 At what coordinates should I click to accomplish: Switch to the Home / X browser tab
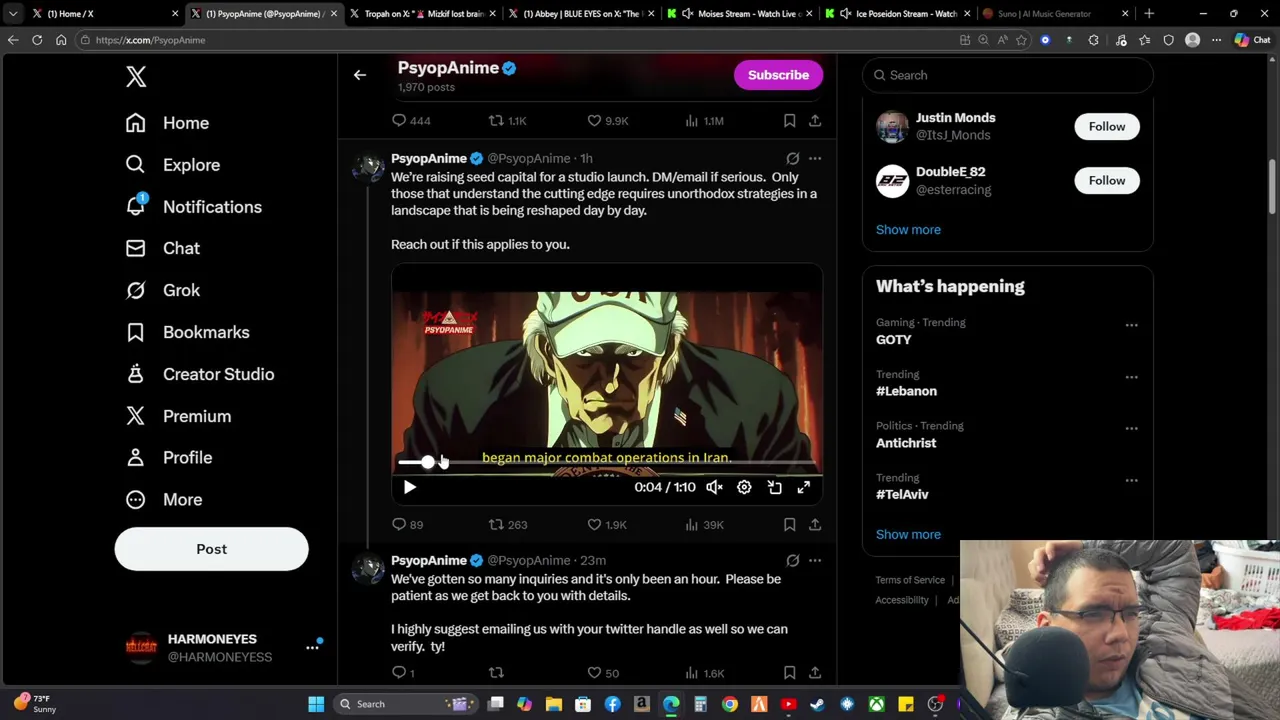(104, 14)
